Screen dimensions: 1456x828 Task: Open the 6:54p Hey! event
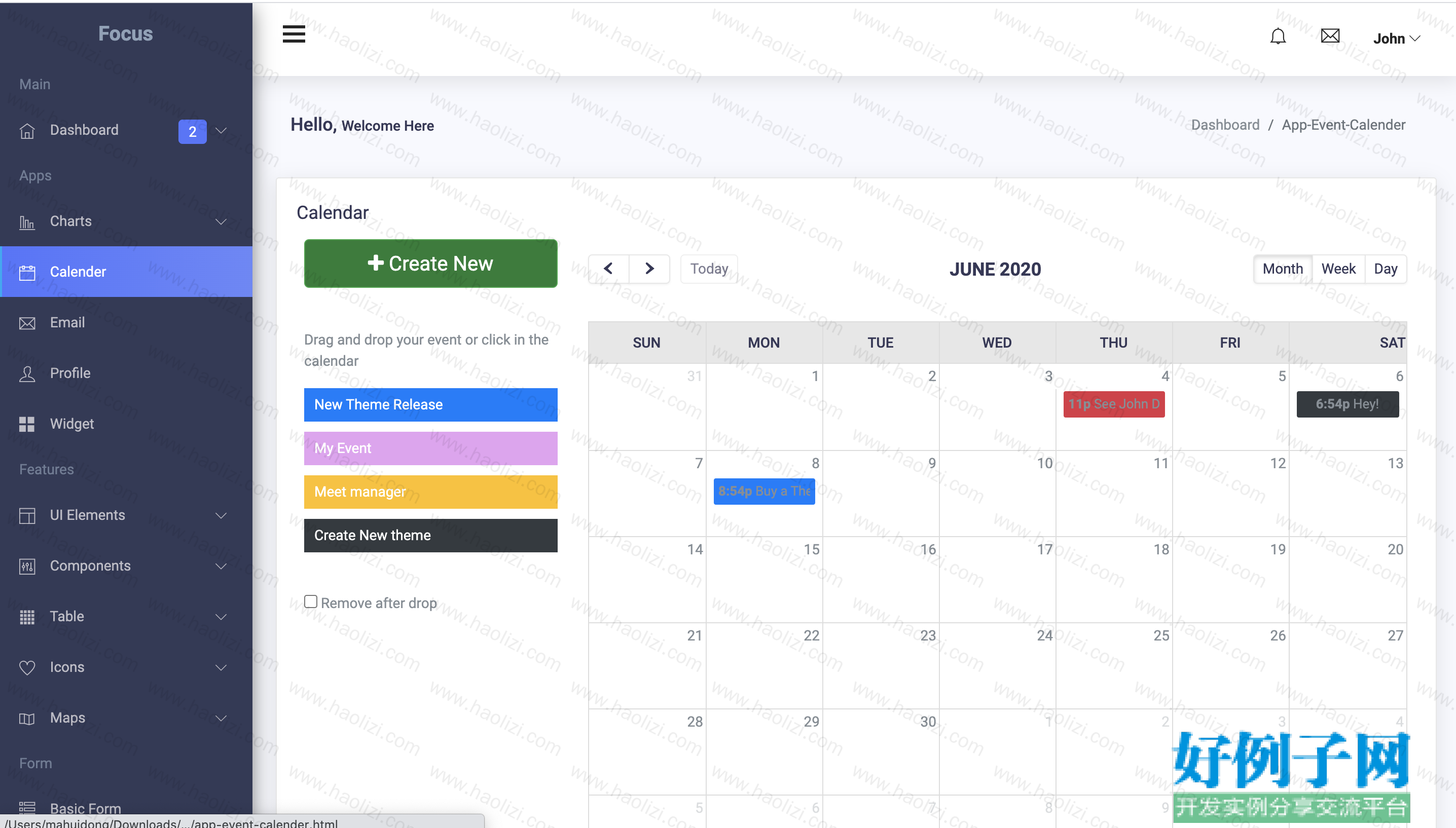tap(1348, 404)
